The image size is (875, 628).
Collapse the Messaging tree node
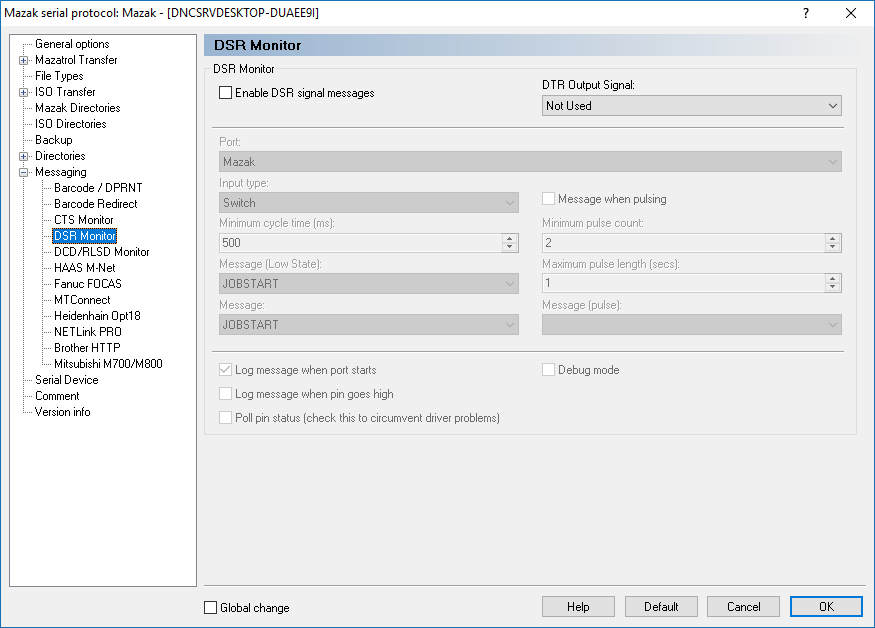(23, 172)
